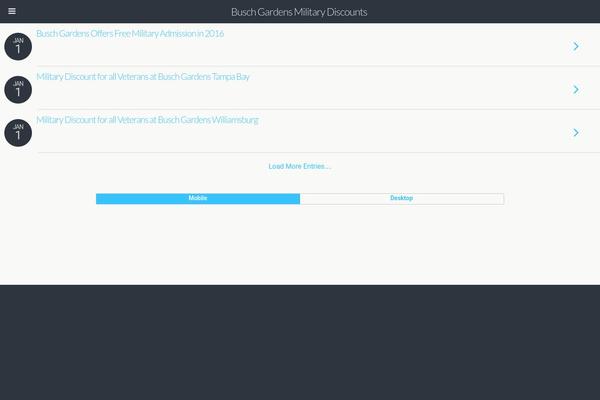Click Jan 1 date badge for Williamsburg entry
The height and width of the screenshot is (400, 600).
tap(18, 133)
